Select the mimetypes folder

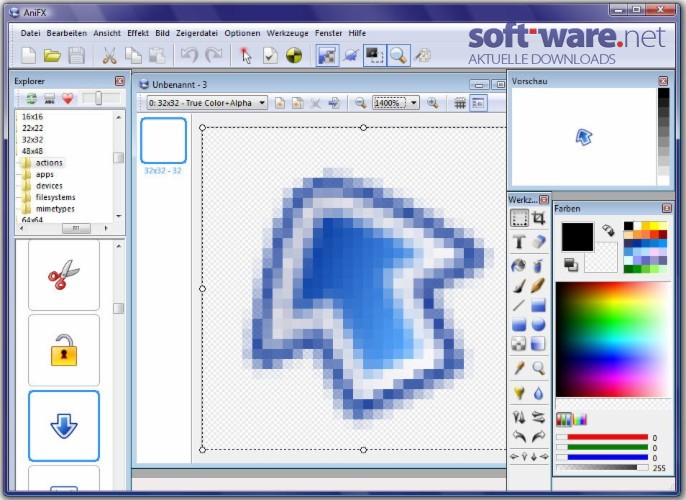coord(55,209)
